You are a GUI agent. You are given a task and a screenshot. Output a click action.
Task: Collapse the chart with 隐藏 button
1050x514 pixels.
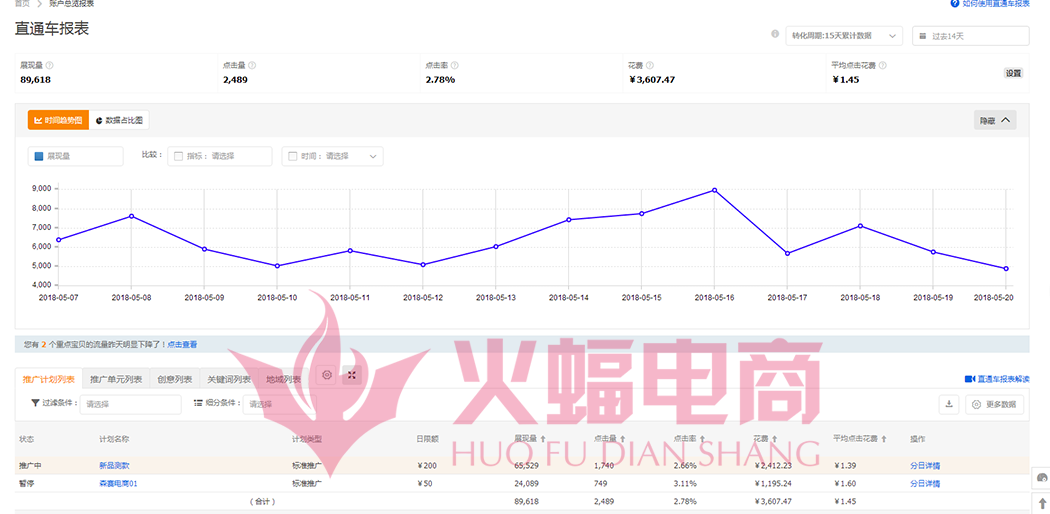[x=994, y=120]
